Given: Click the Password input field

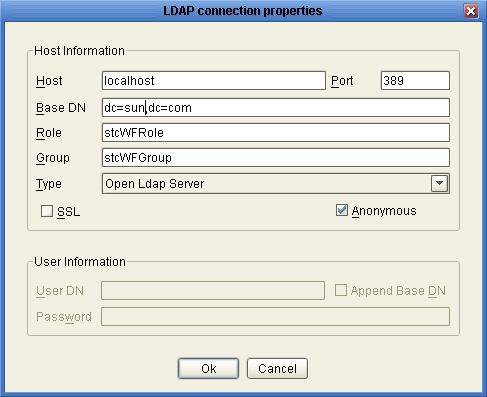Looking at the screenshot, I should [275, 316].
